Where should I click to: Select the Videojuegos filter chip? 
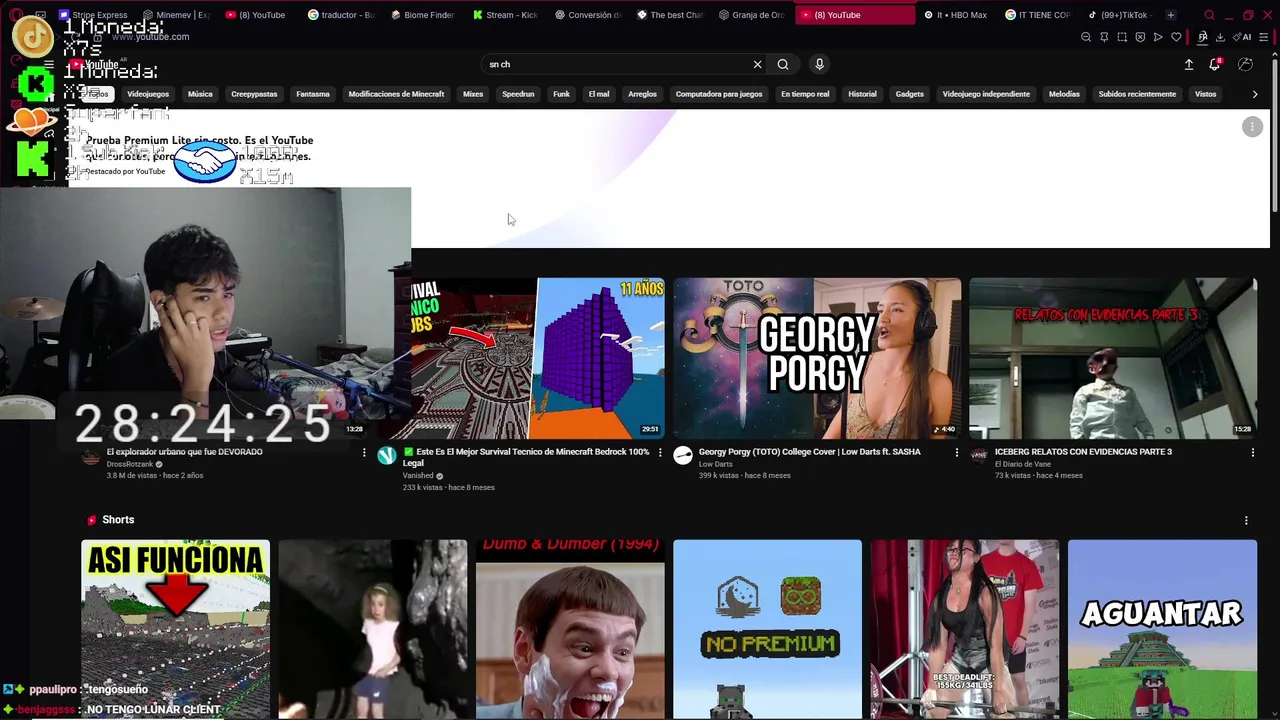[x=148, y=94]
